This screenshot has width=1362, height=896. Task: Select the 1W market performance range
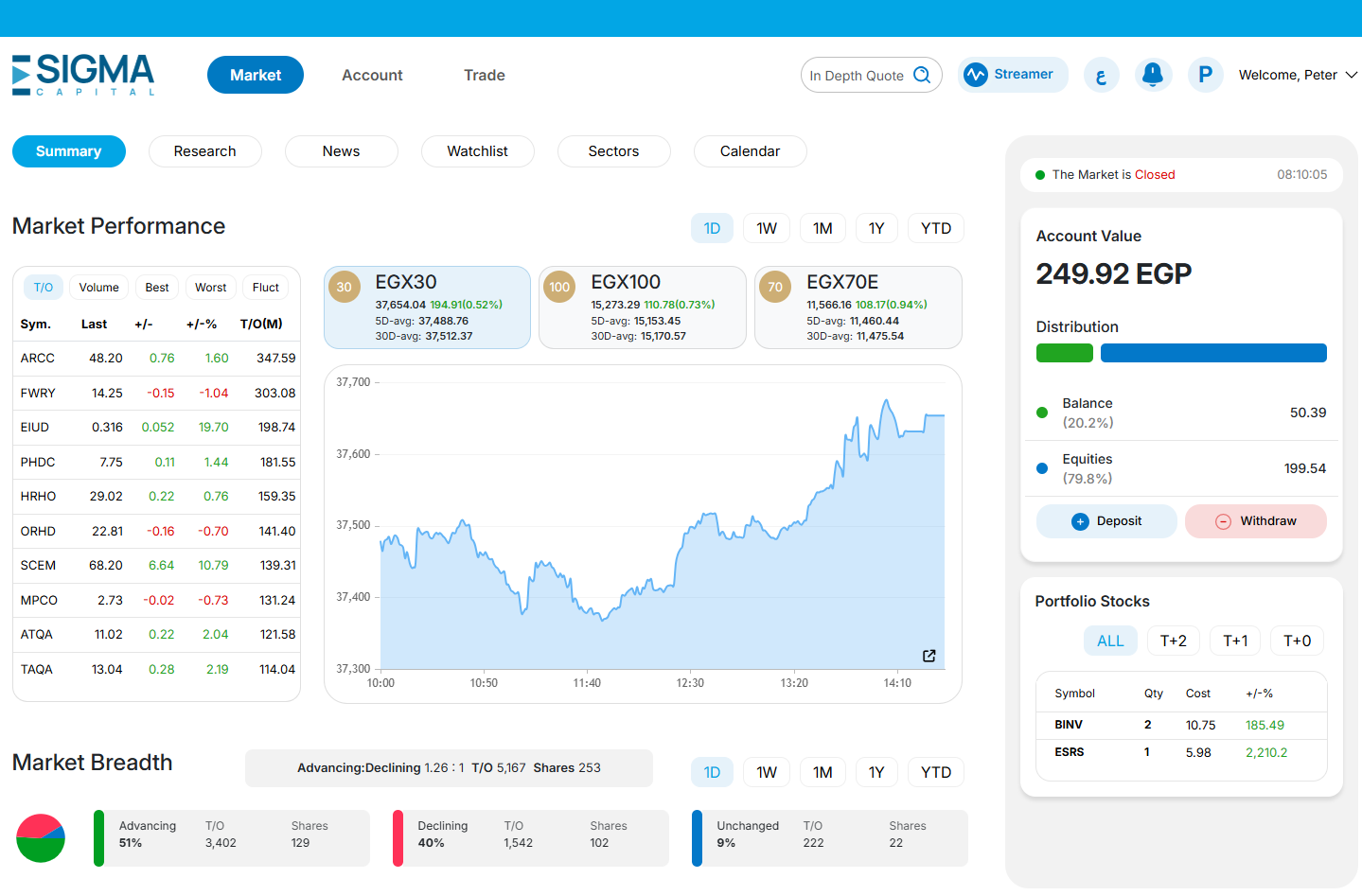tap(767, 228)
